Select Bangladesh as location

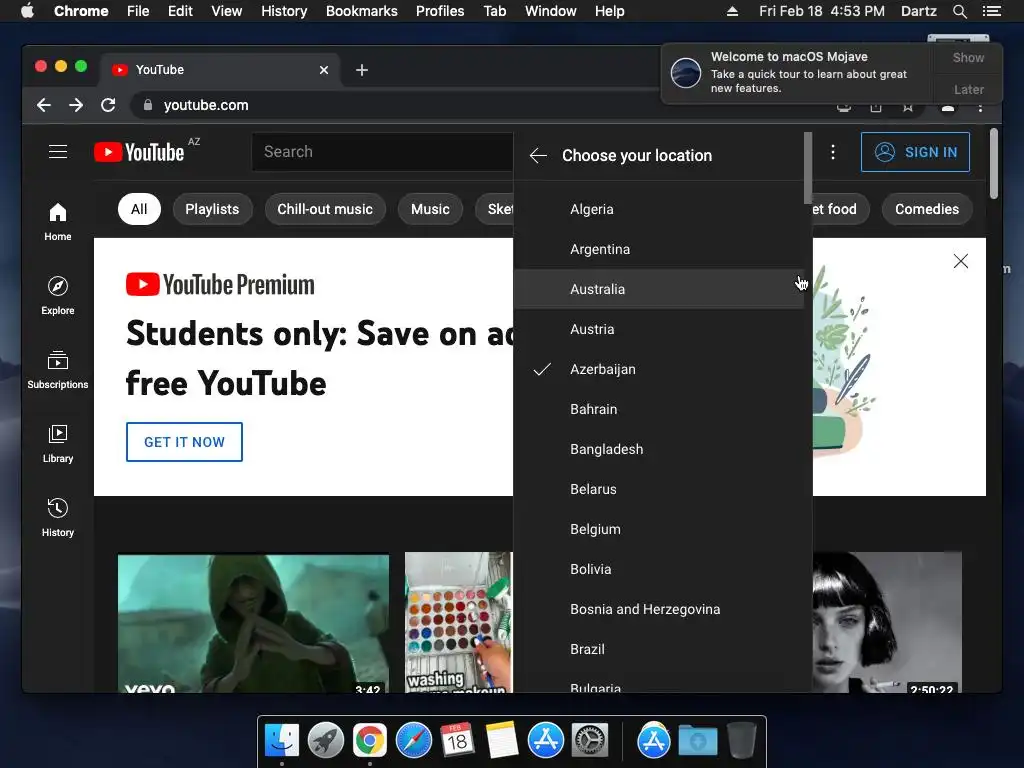point(658,449)
